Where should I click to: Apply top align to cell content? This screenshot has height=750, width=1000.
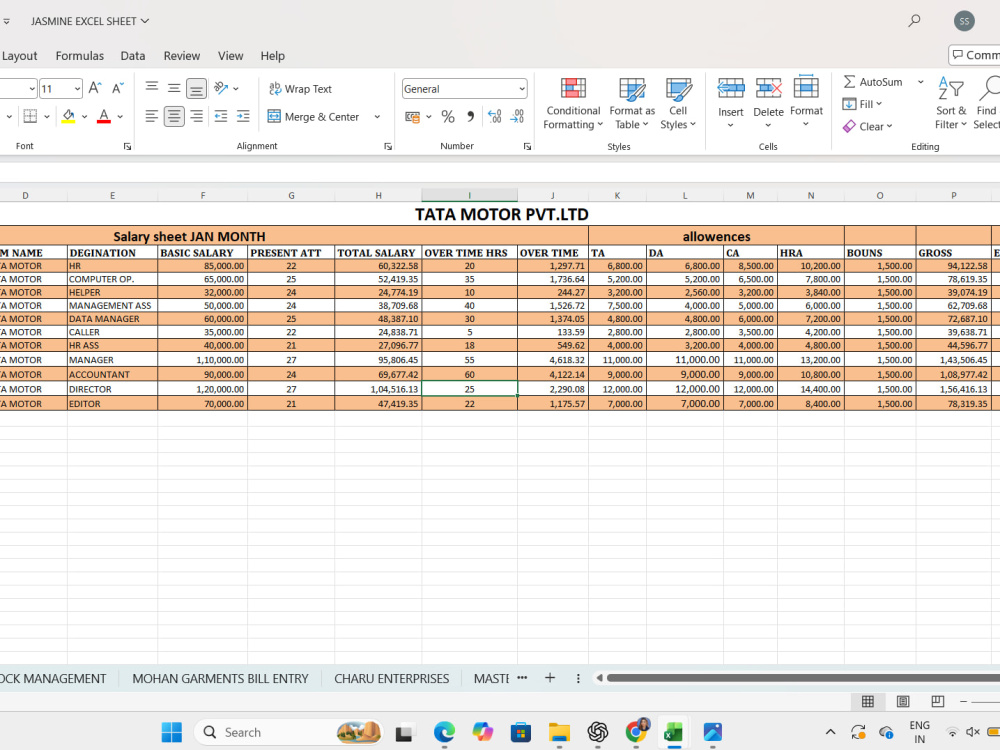(151, 88)
